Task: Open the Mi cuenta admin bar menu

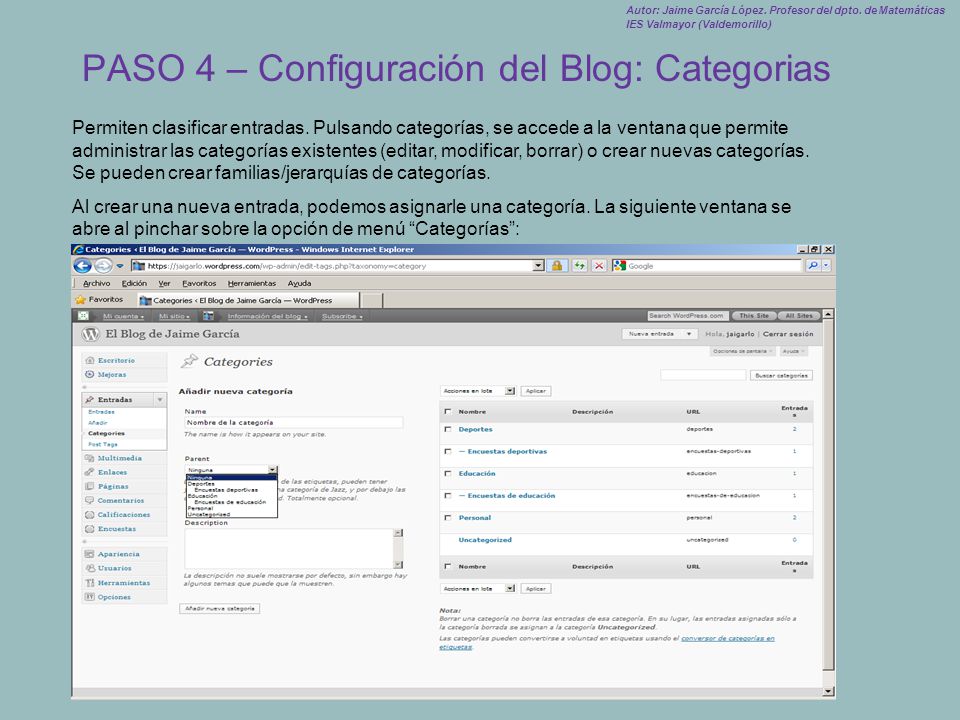Action: coord(123,316)
